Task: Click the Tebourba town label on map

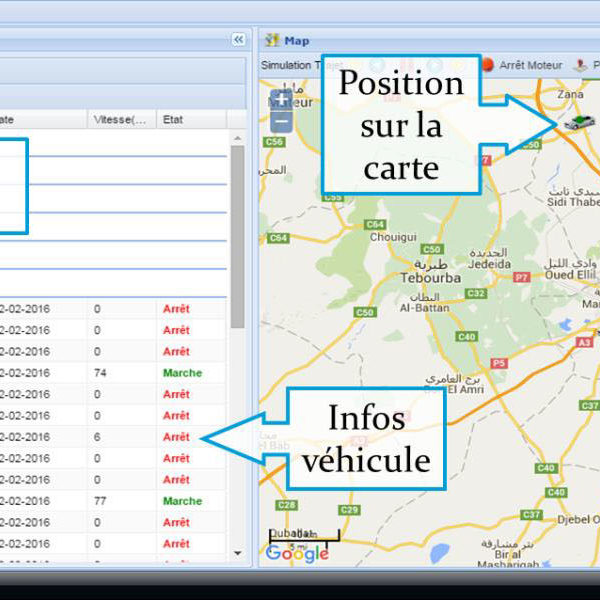Action: 429,277
